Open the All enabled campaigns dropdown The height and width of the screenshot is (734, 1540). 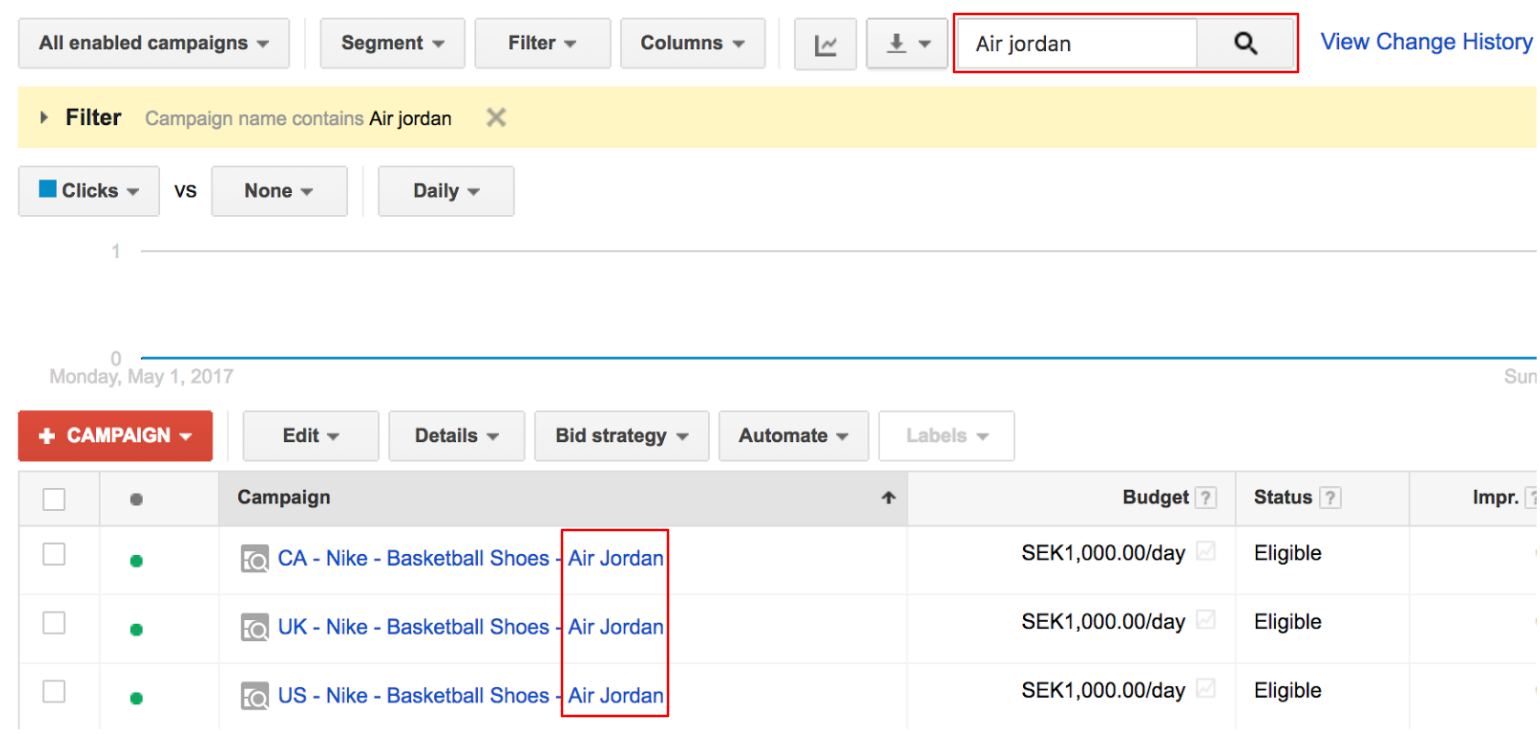[154, 44]
